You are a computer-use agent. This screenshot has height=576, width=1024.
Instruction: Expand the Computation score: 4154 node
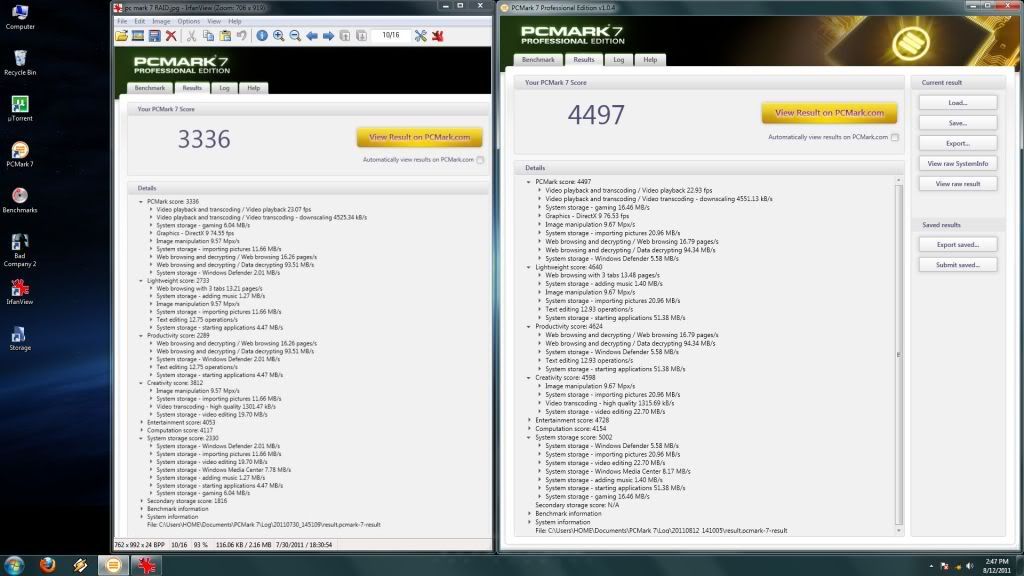click(x=529, y=429)
